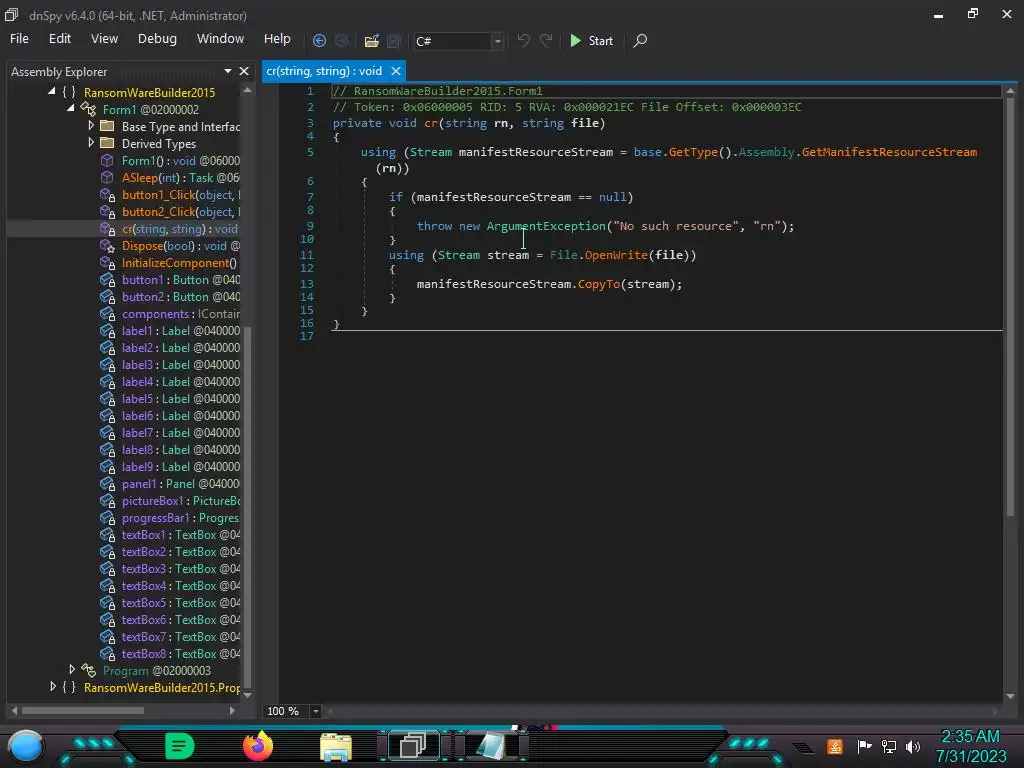Click the Save All toolbar icon
The image size is (1024, 768).
tap(393, 40)
